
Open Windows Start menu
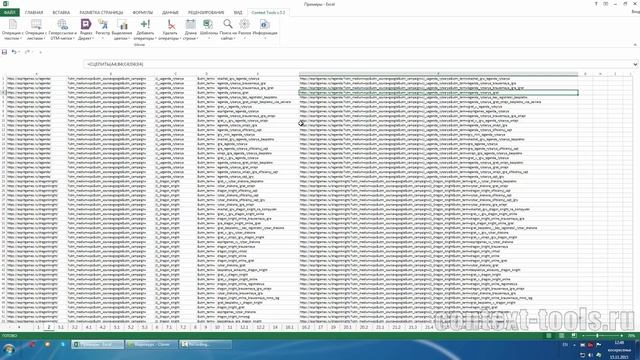tap(9, 349)
